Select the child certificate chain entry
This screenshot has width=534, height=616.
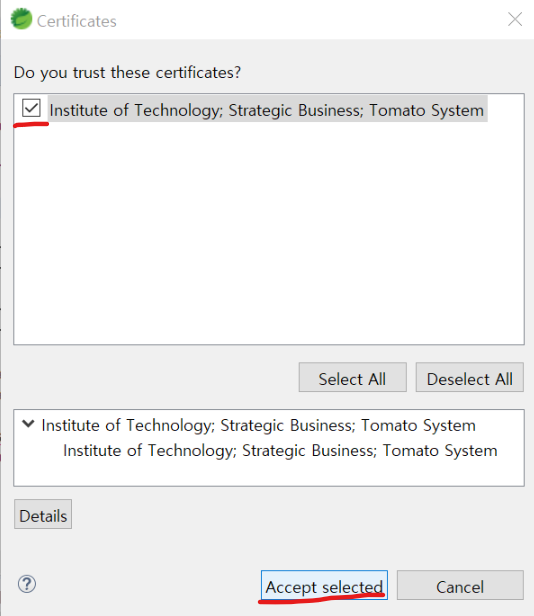click(x=280, y=451)
